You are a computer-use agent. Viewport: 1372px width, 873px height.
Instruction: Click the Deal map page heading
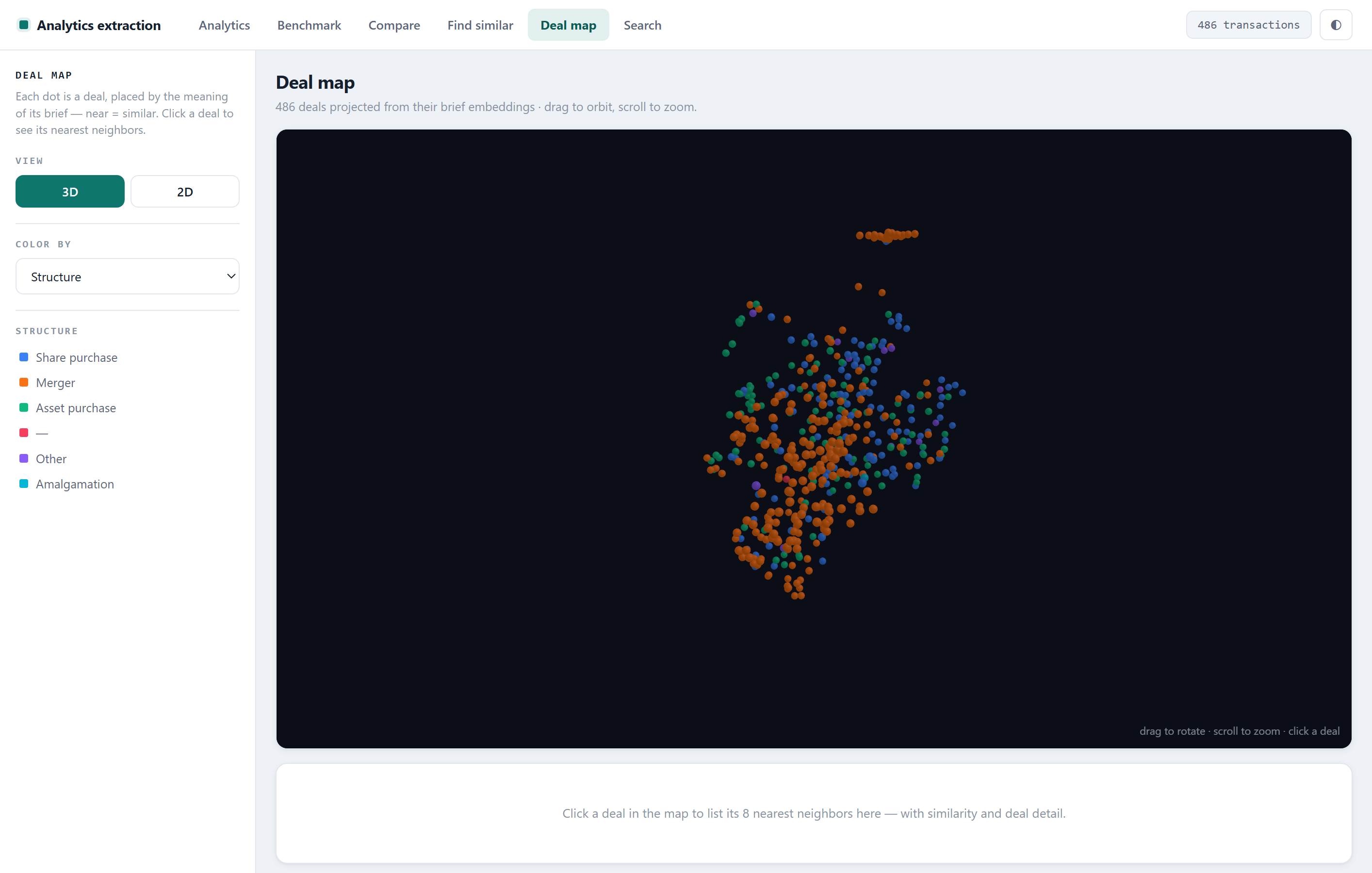point(315,82)
